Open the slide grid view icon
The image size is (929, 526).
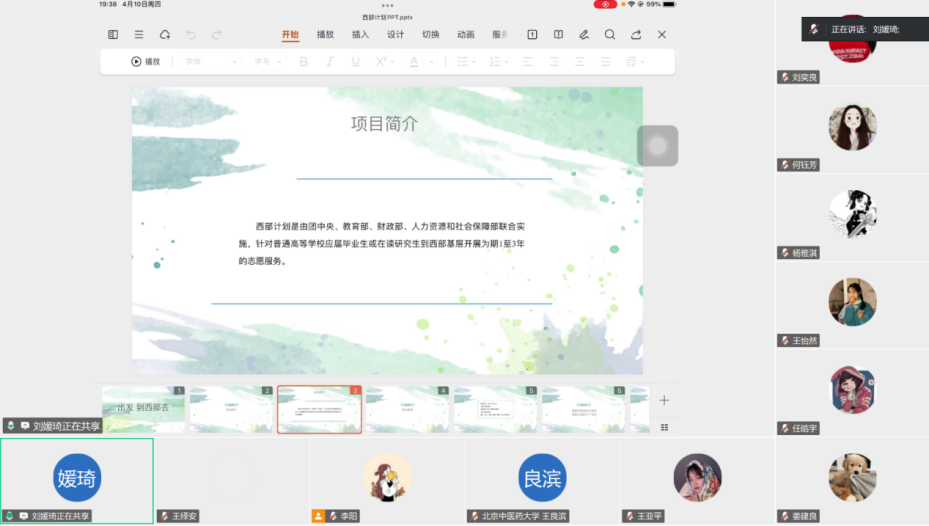[x=664, y=427]
